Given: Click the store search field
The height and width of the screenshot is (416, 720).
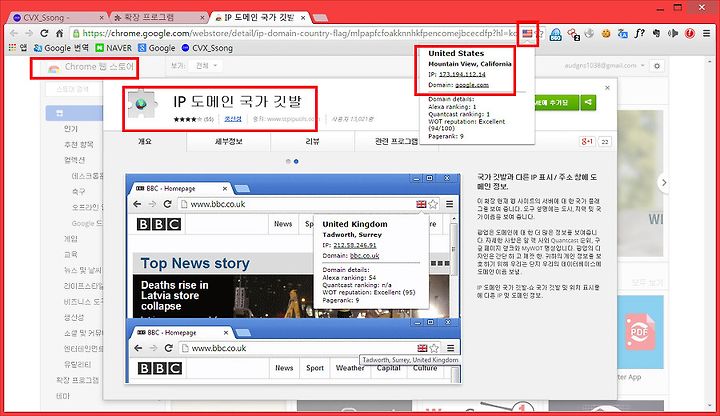Looking at the screenshot, I should pyautogui.click(x=73, y=89).
